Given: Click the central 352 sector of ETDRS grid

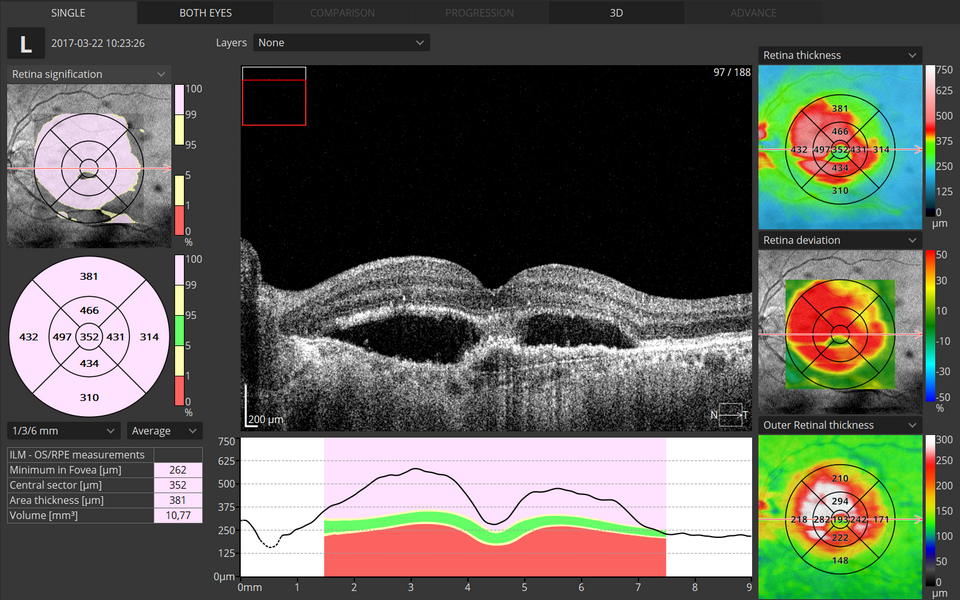Looking at the screenshot, I should (x=89, y=338).
